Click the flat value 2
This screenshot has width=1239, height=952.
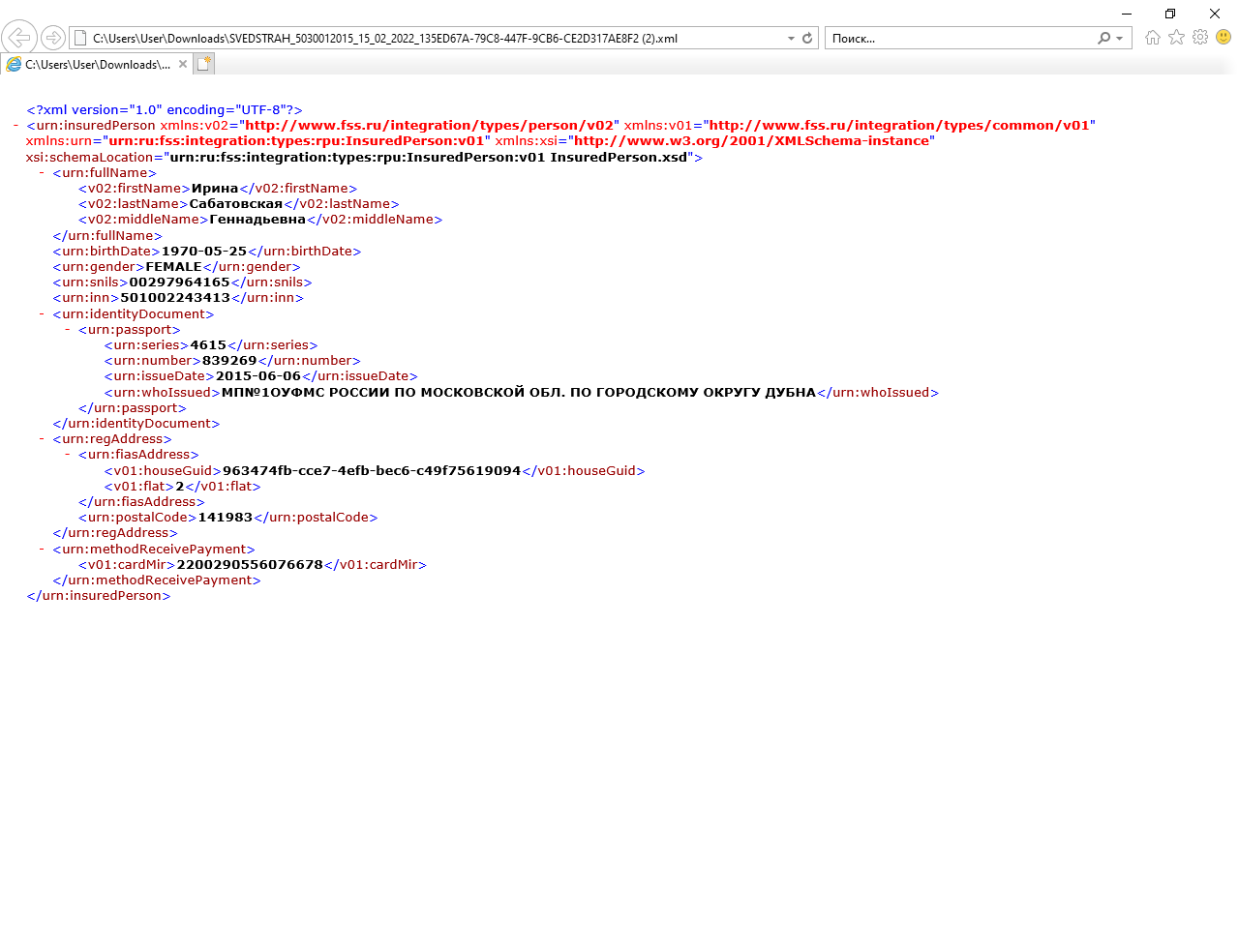180,487
